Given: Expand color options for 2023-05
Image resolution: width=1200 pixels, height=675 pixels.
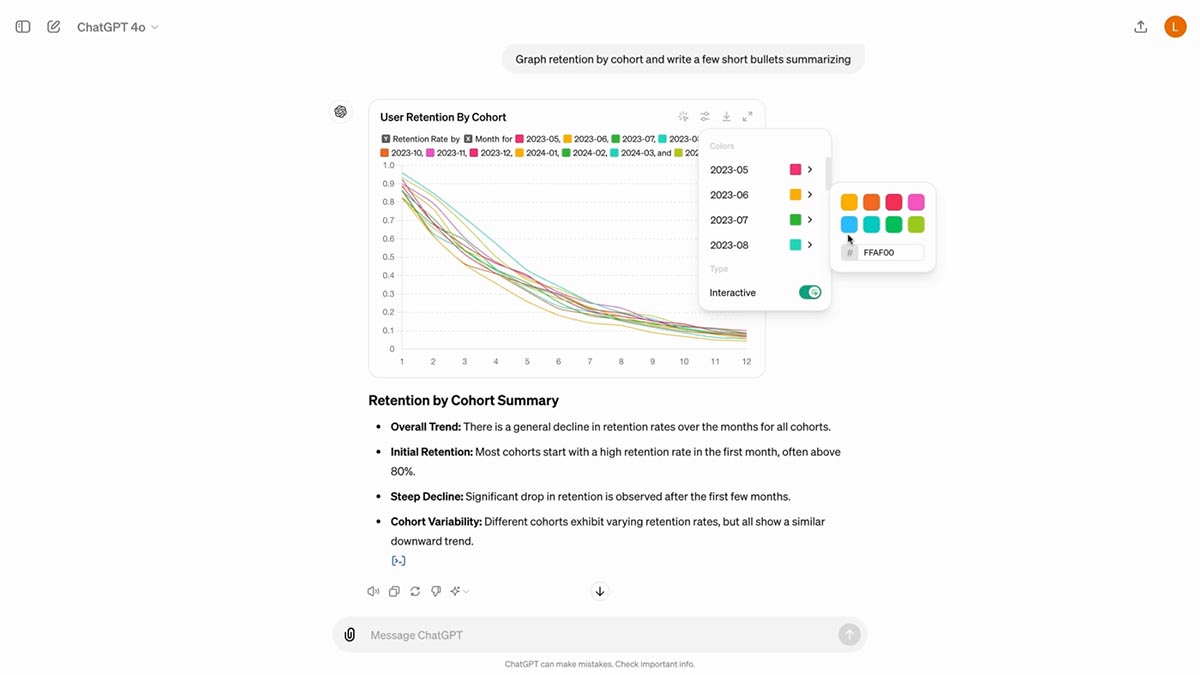Looking at the screenshot, I should click(x=810, y=170).
